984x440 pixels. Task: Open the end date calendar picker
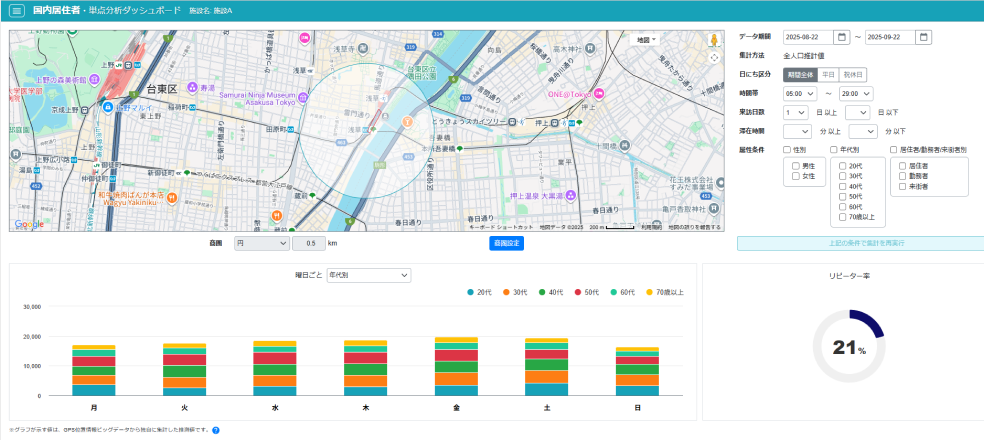(x=923, y=37)
